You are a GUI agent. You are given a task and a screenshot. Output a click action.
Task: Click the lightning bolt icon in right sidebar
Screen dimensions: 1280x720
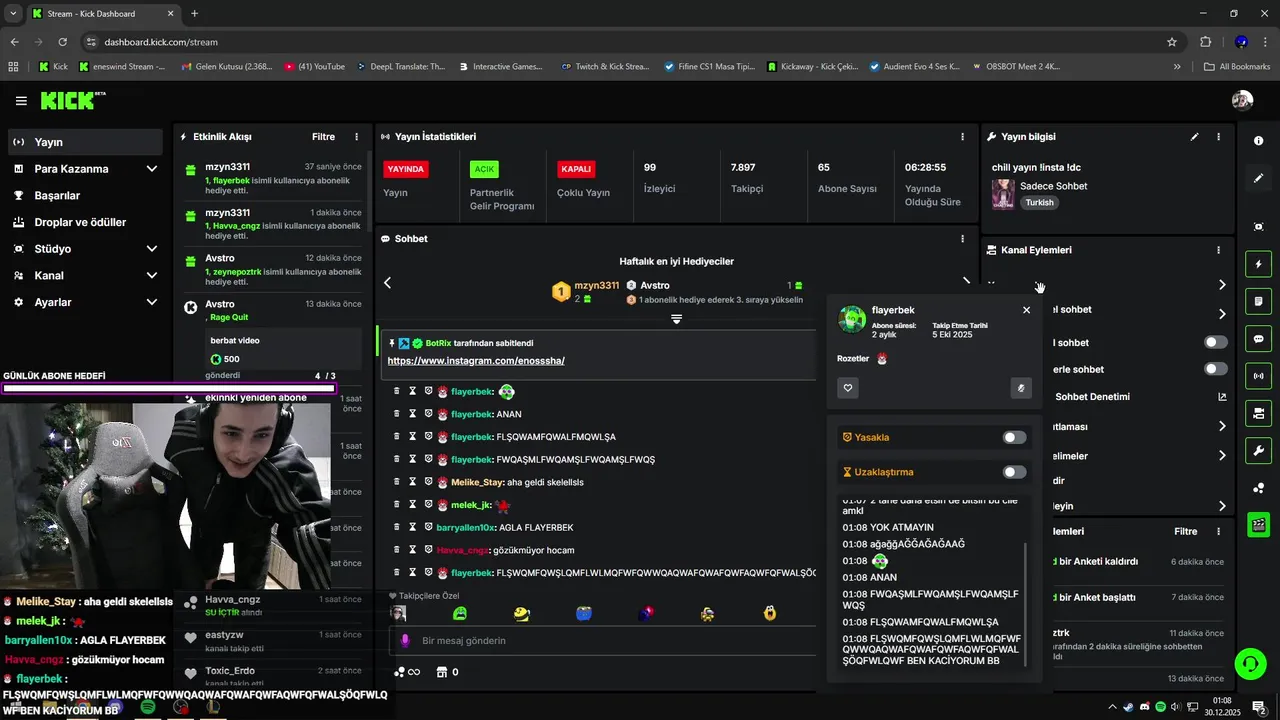point(1258,265)
